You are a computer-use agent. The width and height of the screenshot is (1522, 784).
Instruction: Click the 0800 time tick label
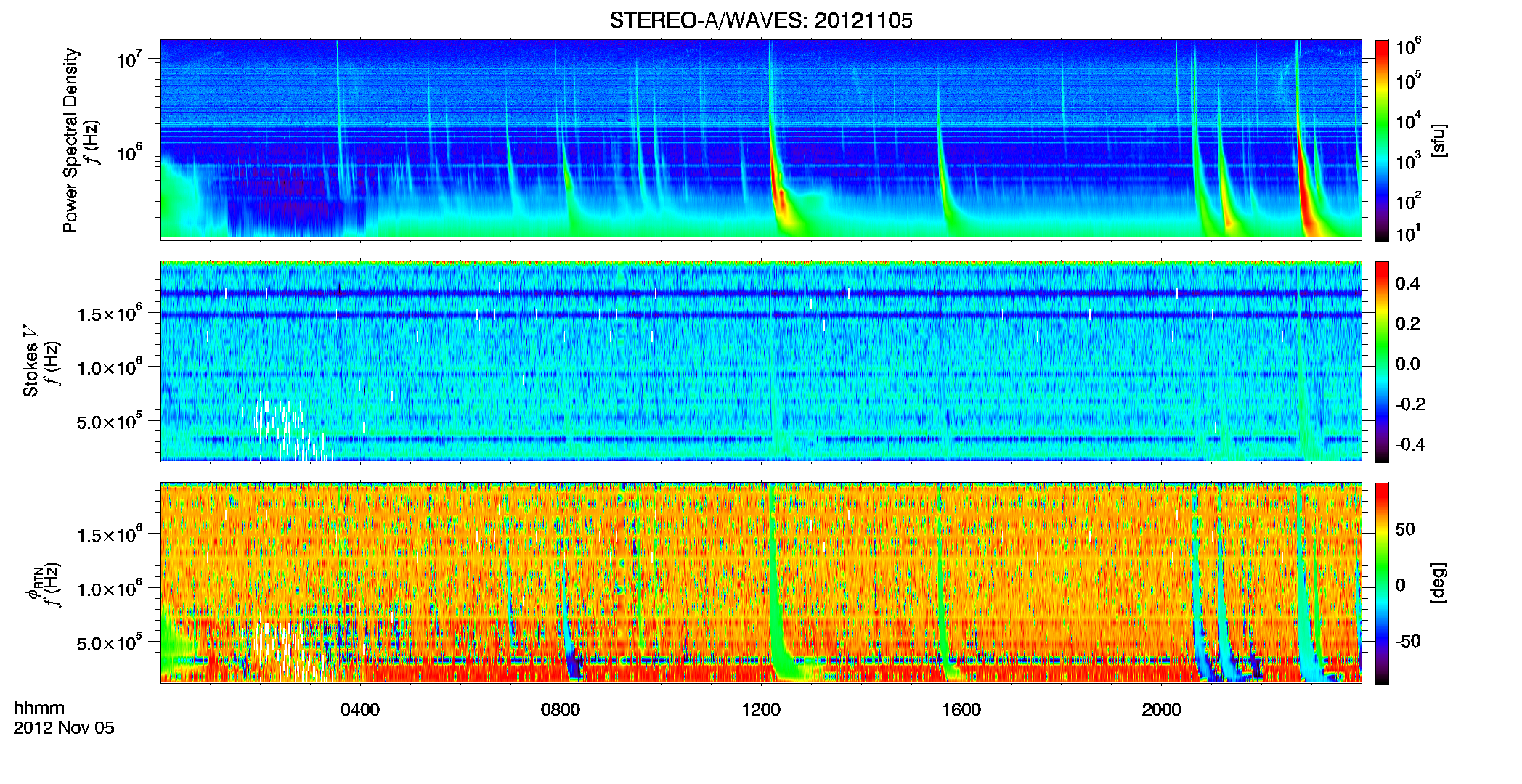point(561,709)
